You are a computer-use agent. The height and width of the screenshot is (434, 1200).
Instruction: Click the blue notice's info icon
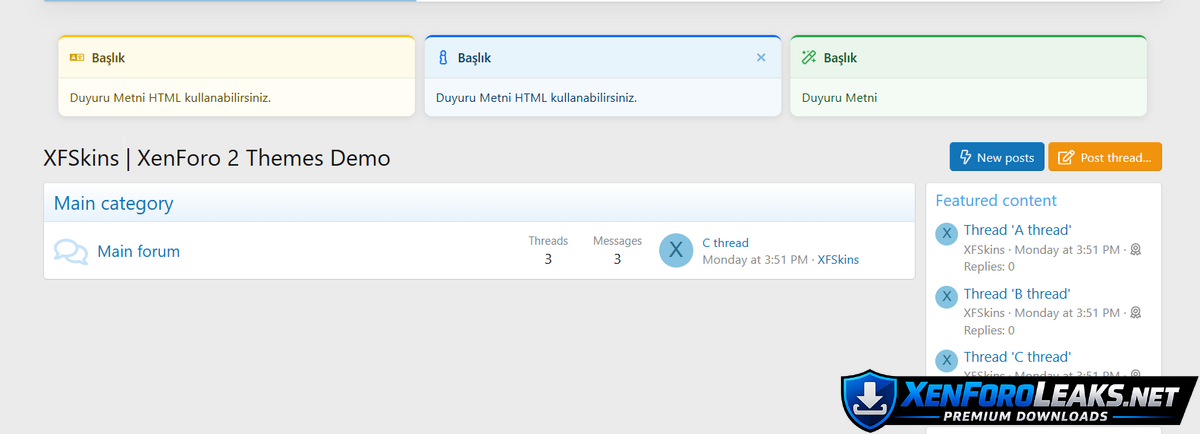tap(443, 58)
